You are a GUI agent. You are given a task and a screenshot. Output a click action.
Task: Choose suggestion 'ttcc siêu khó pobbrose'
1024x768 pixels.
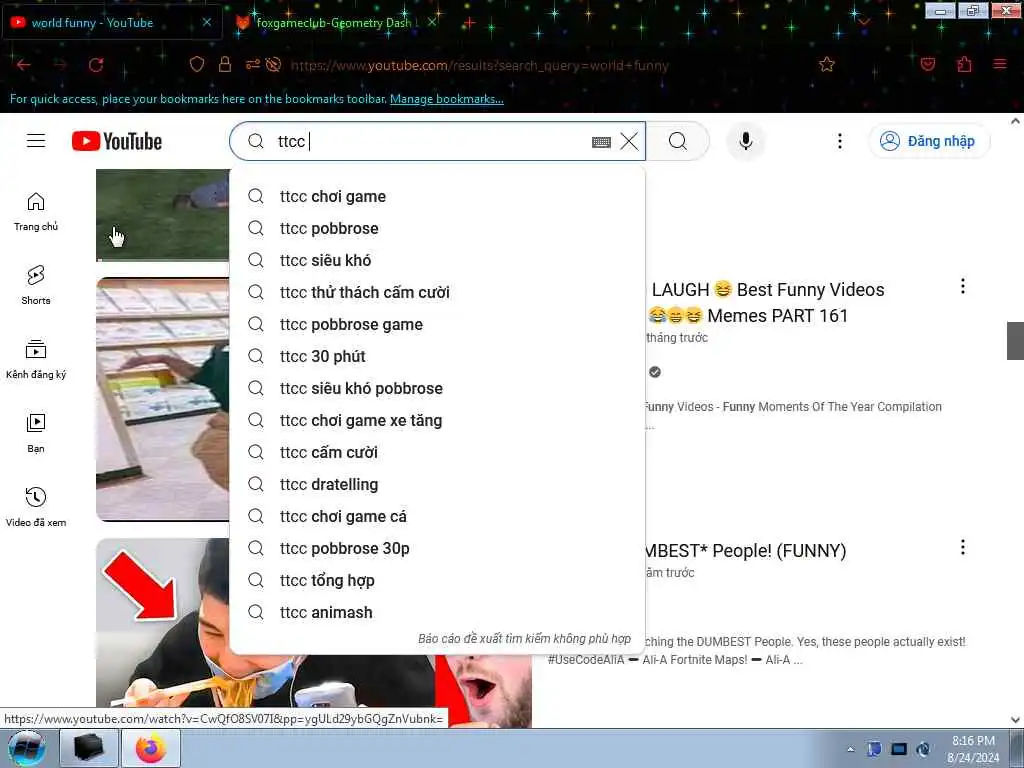tap(437, 389)
